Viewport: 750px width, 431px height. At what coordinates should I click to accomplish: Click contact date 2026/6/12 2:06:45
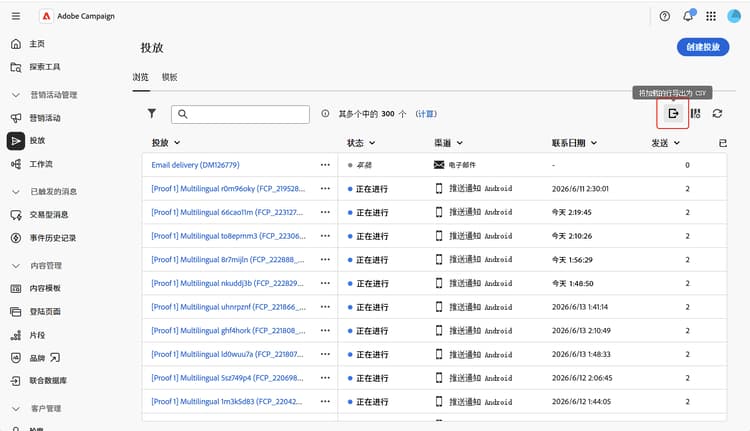[582, 378]
